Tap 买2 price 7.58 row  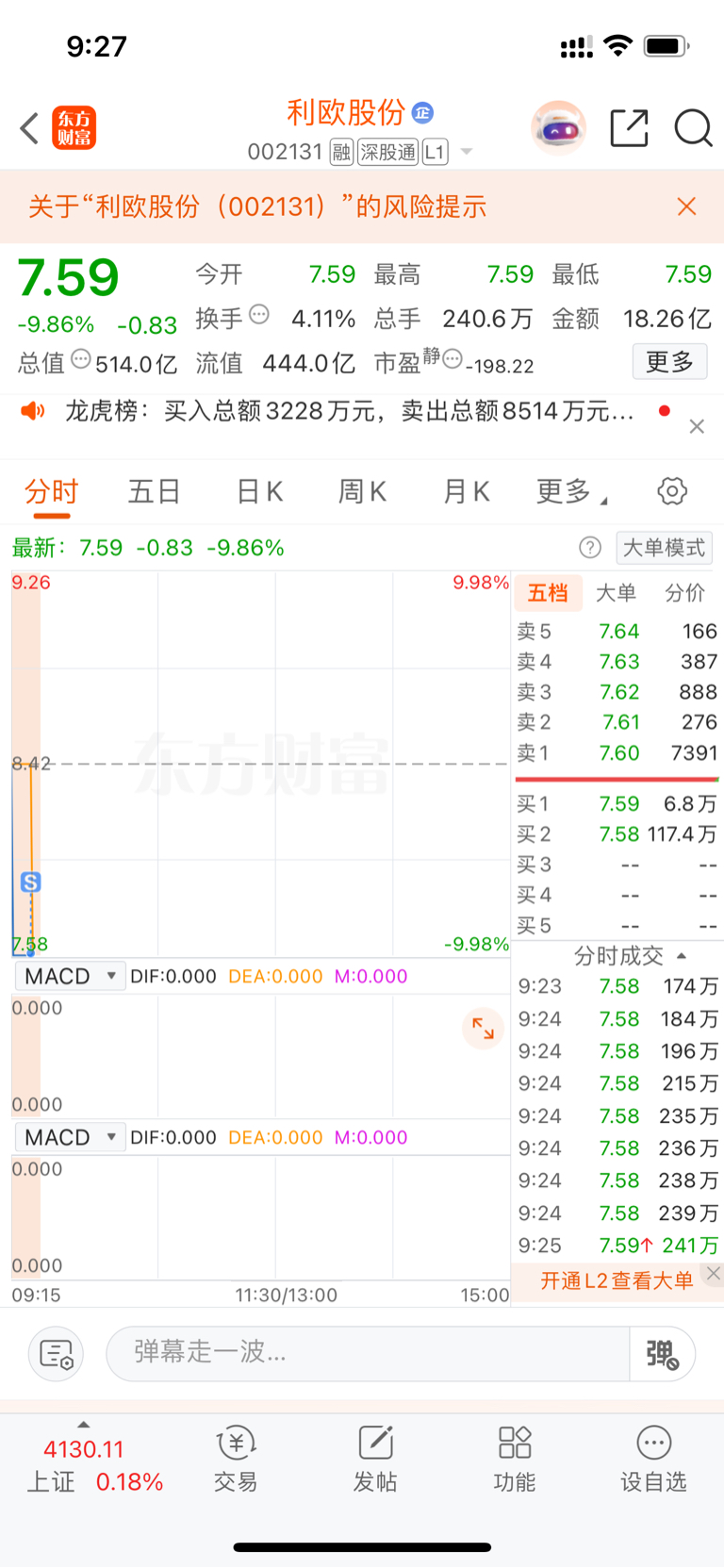(617, 834)
